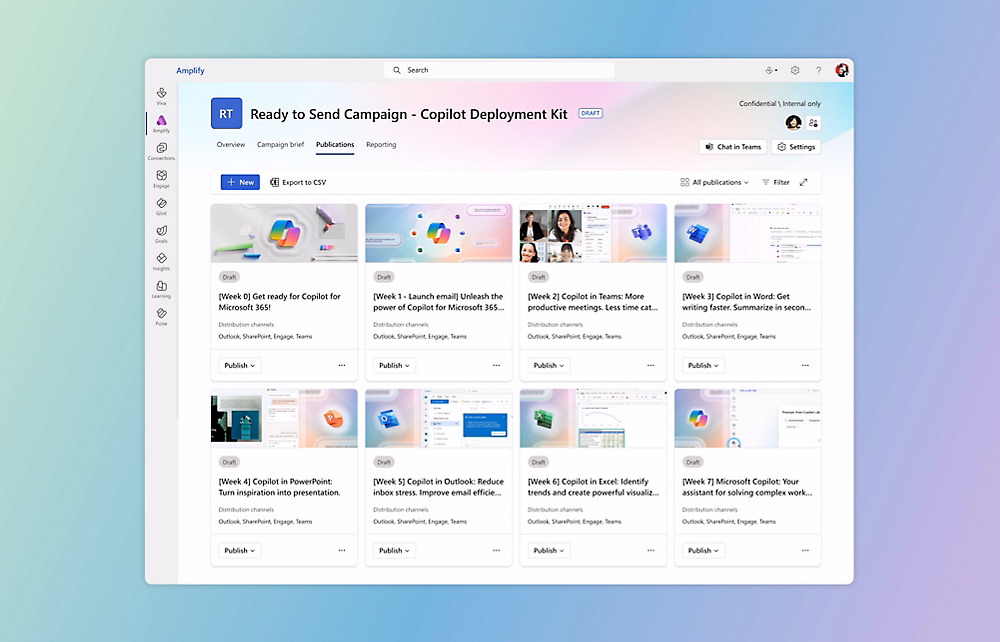The width and height of the screenshot is (1000, 642).
Task: Open the user profile avatar in top bar
Action: coord(842,70)
